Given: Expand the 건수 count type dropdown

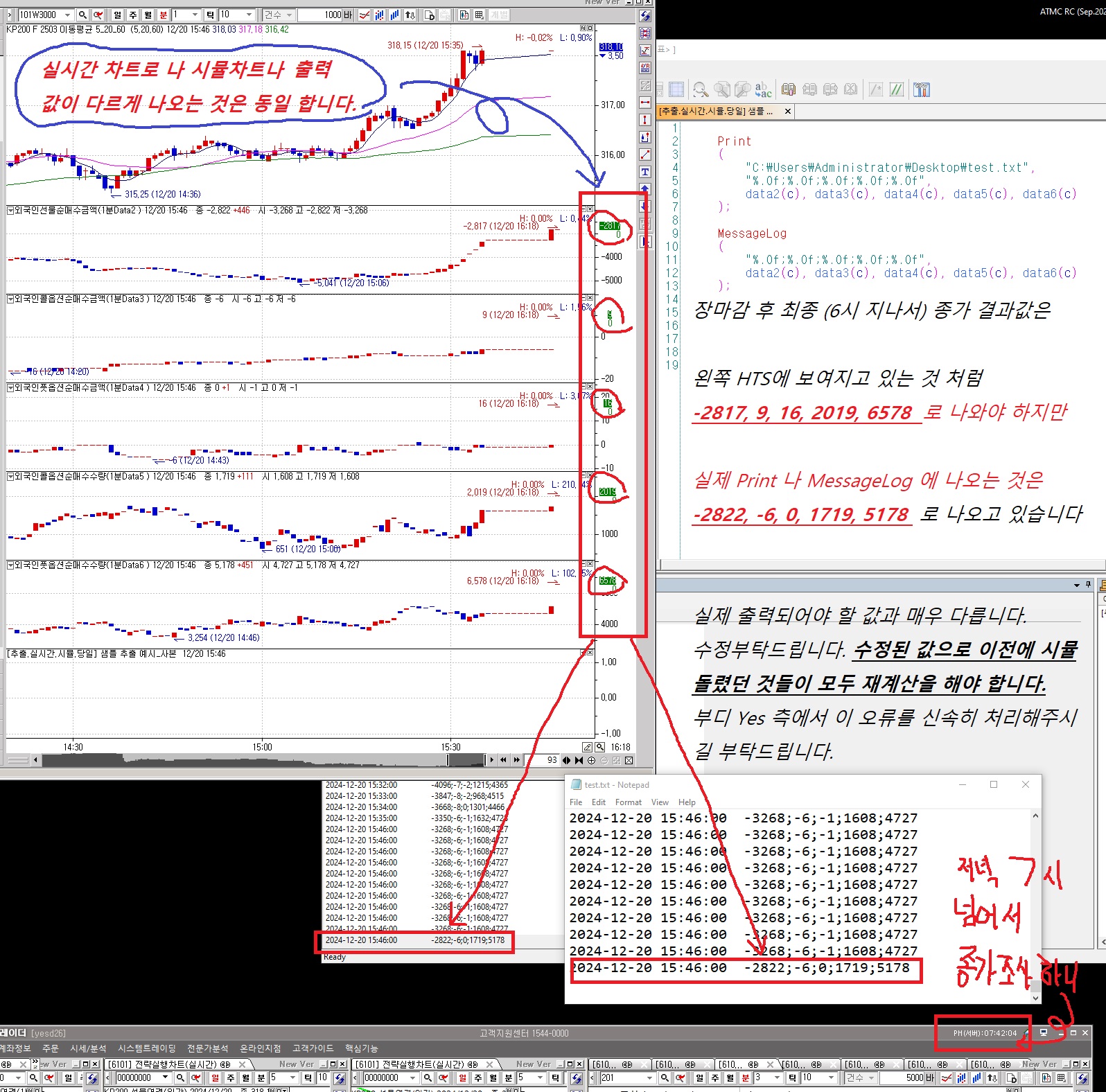Looking at the screenshot, I should 289,15.
